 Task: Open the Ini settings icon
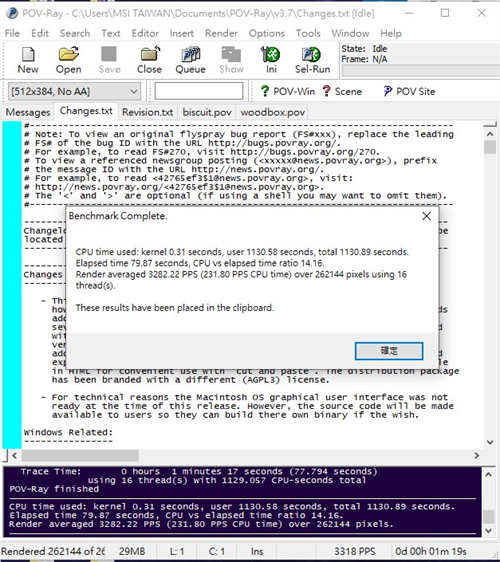tap(271, 60)
